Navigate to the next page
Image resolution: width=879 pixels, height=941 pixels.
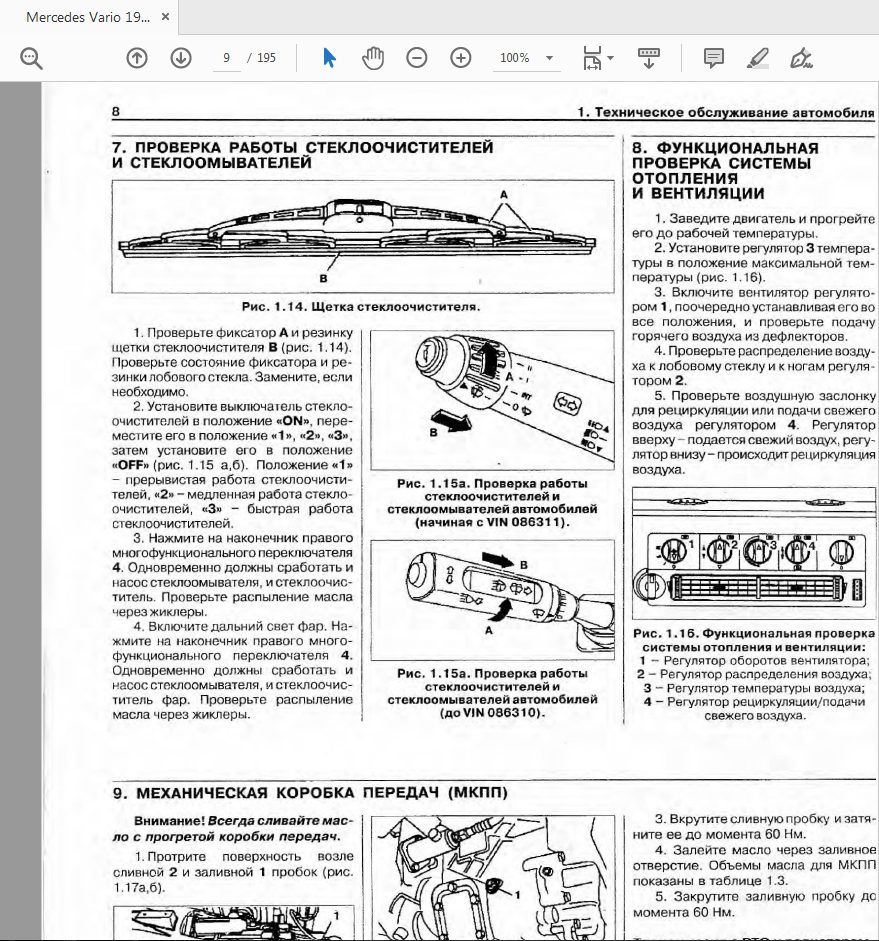click(182, 60)
